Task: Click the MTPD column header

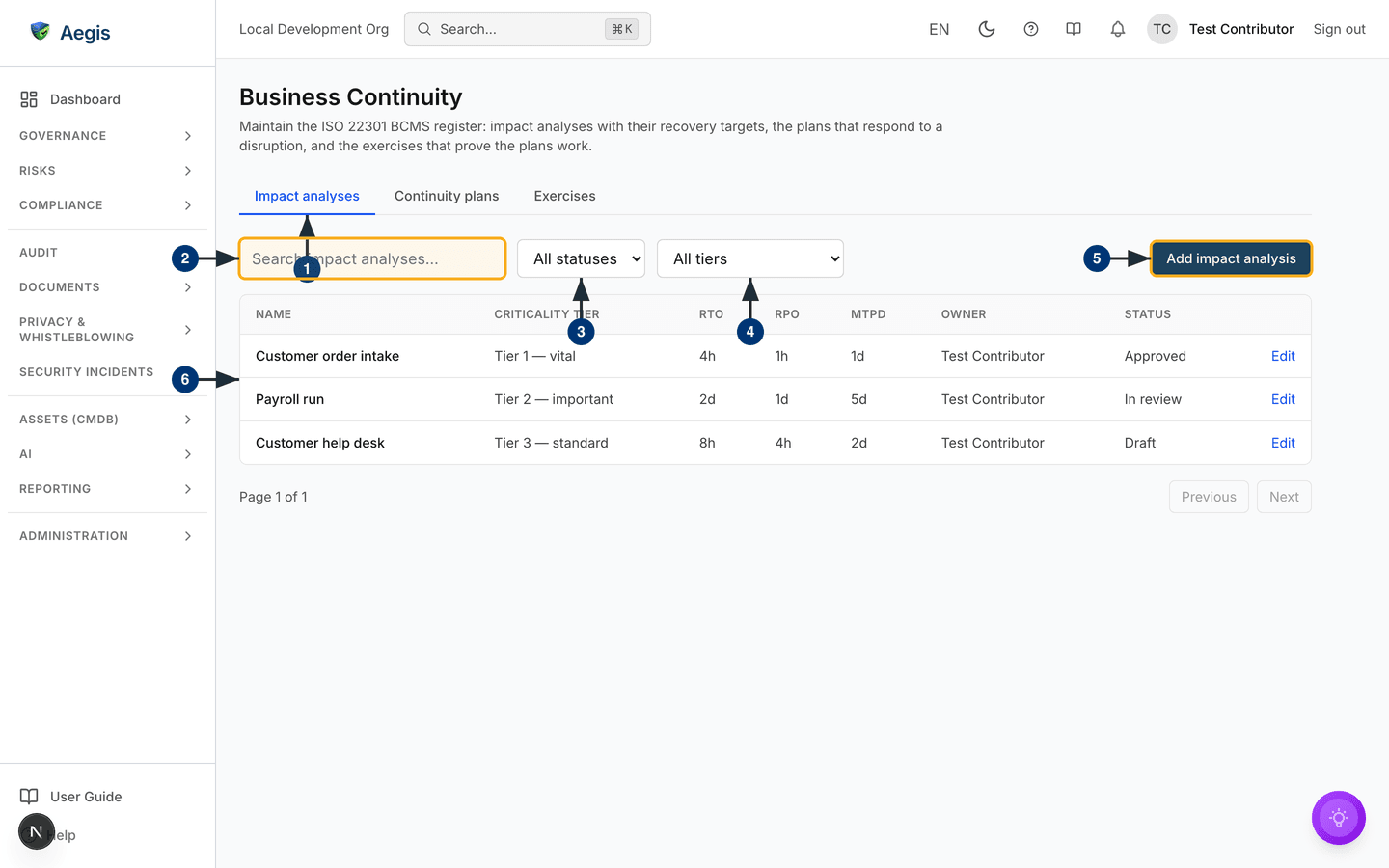Action: click(868, 314)
